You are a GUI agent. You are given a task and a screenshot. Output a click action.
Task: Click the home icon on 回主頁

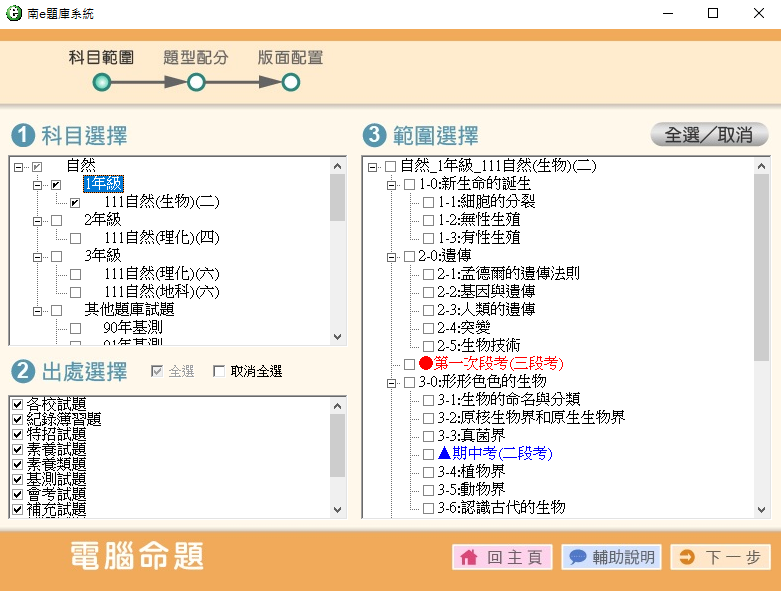pos(468,557)
